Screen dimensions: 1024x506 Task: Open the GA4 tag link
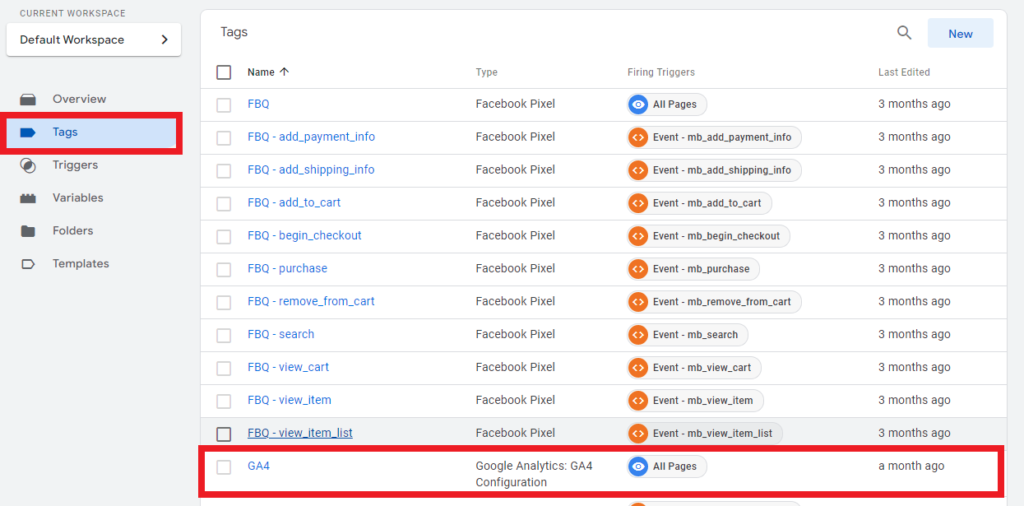259,466
